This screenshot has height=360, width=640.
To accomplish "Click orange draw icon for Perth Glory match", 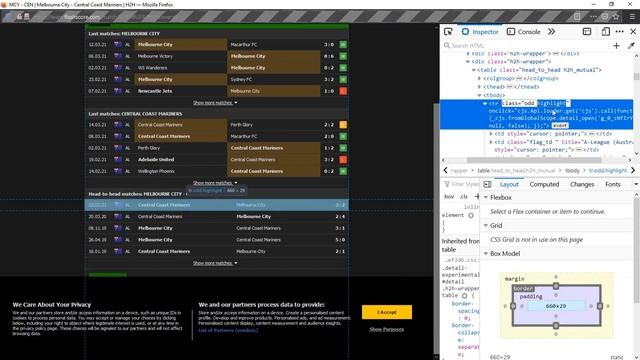I will [x=343, y=125].
